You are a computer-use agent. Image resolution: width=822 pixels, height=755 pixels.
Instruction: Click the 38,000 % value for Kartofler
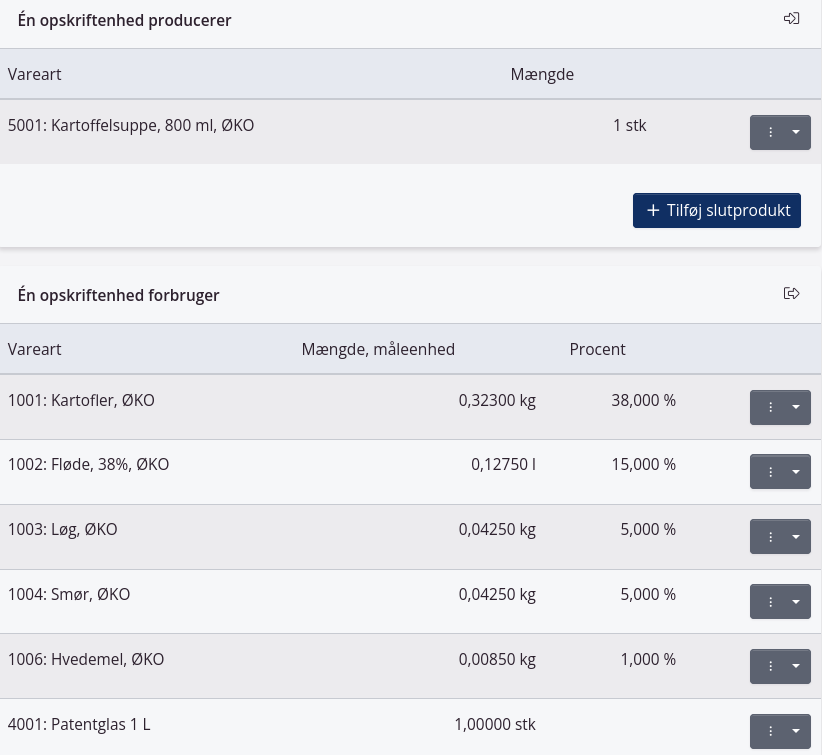[643, 401]
